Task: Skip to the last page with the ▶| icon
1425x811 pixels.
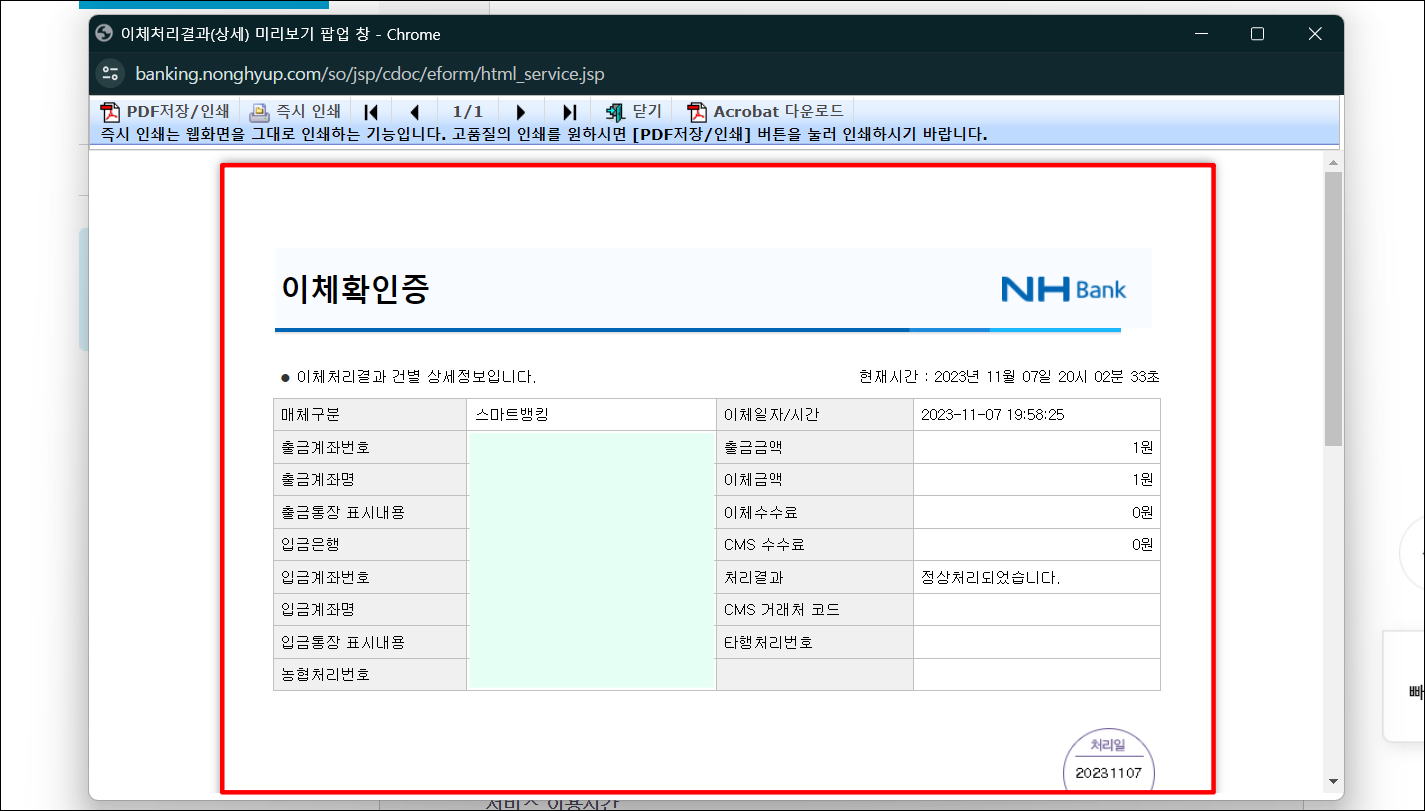Action: (568, 111)
